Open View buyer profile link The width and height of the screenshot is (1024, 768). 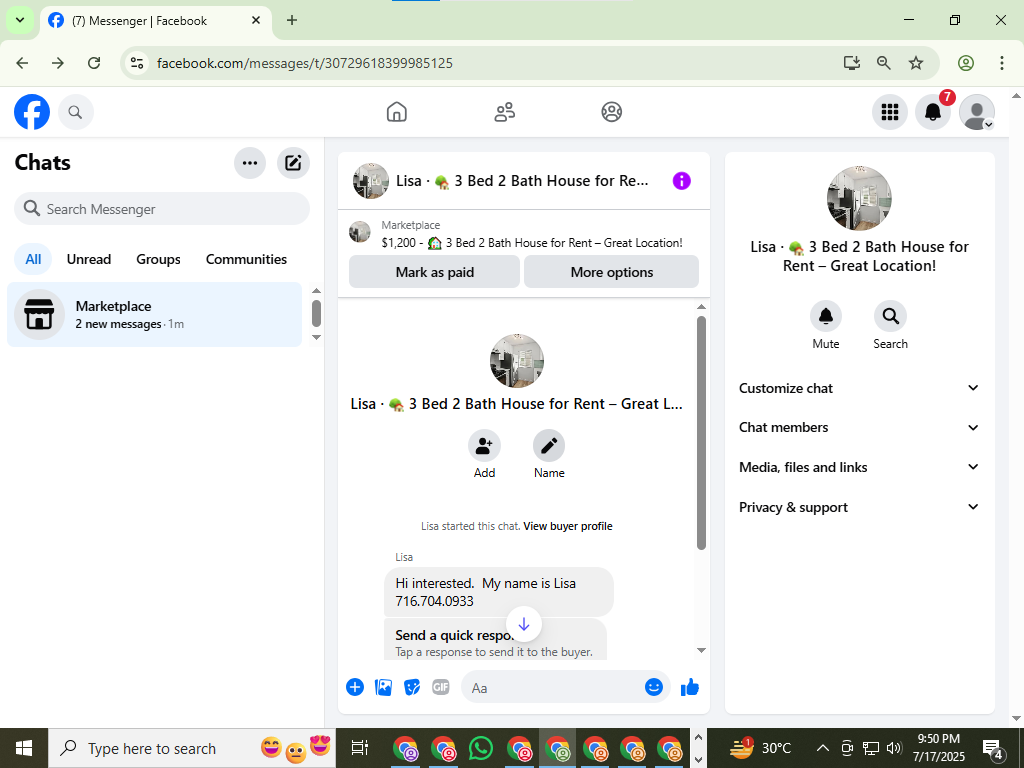pyautogui.click(x=568, y=526)
